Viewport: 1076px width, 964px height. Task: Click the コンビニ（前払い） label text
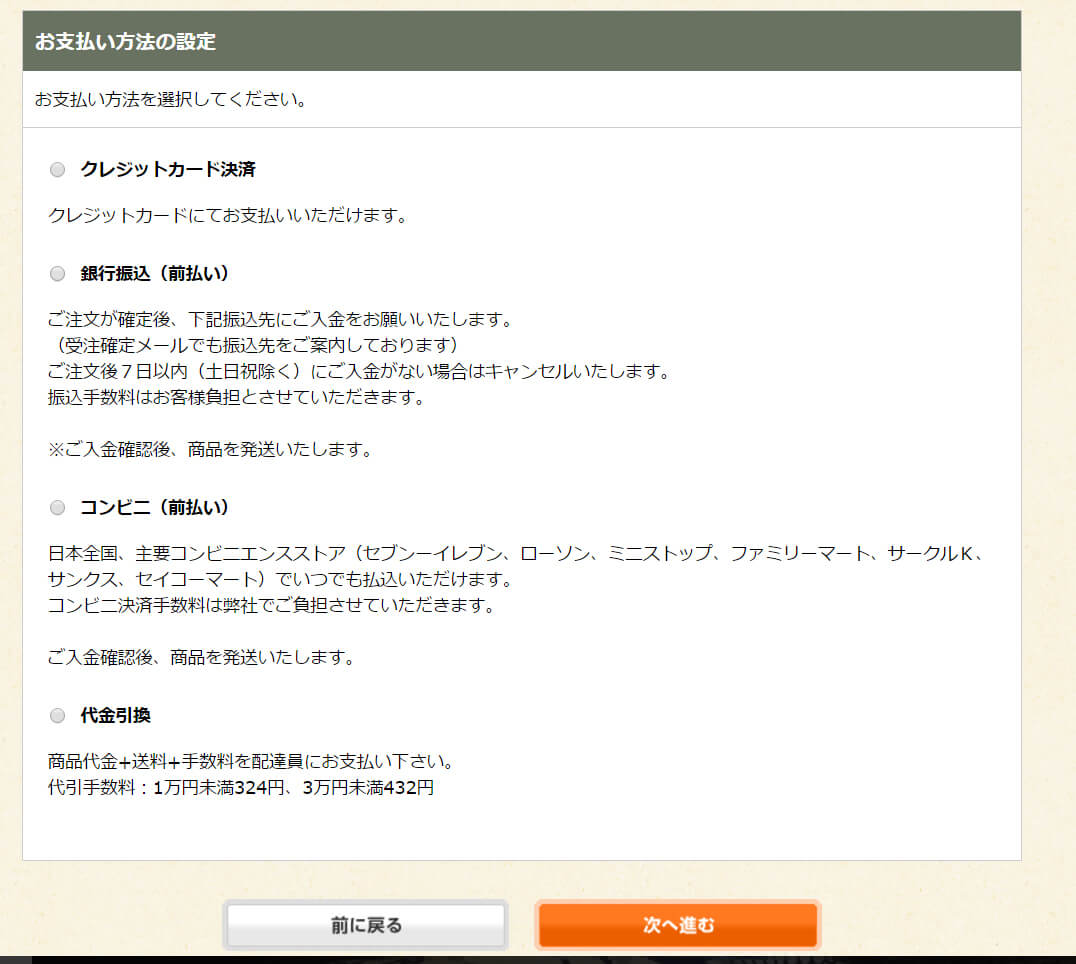(x=154, y=508)
